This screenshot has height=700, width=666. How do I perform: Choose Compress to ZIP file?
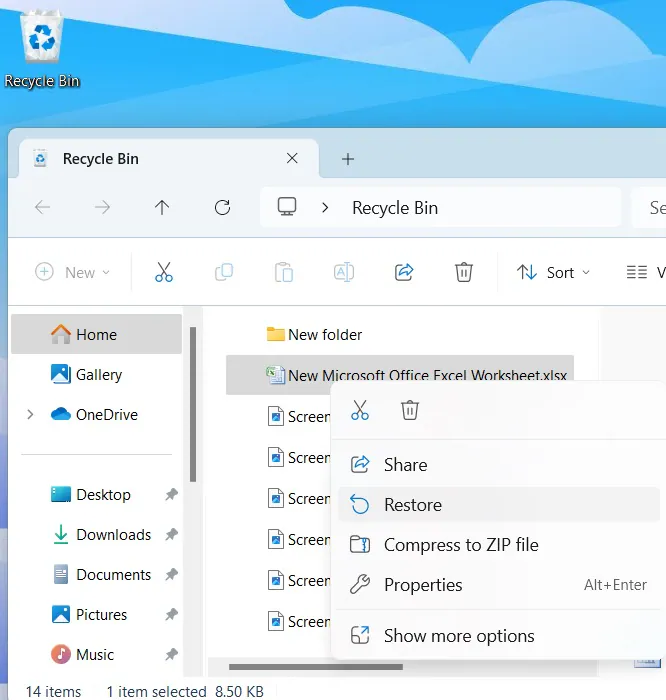tap(499, 545)
